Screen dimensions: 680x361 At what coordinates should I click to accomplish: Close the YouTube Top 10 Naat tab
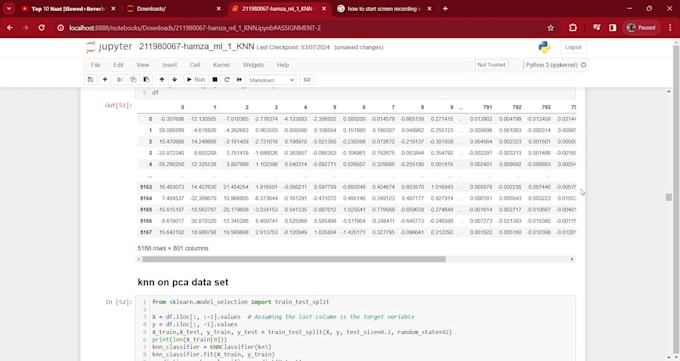click(114, 9)
